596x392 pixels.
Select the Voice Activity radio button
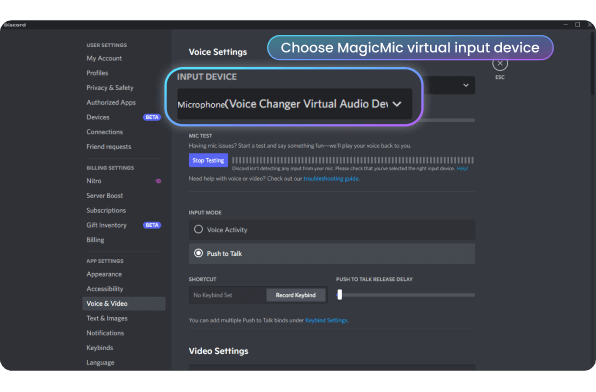tap(198, 229)
